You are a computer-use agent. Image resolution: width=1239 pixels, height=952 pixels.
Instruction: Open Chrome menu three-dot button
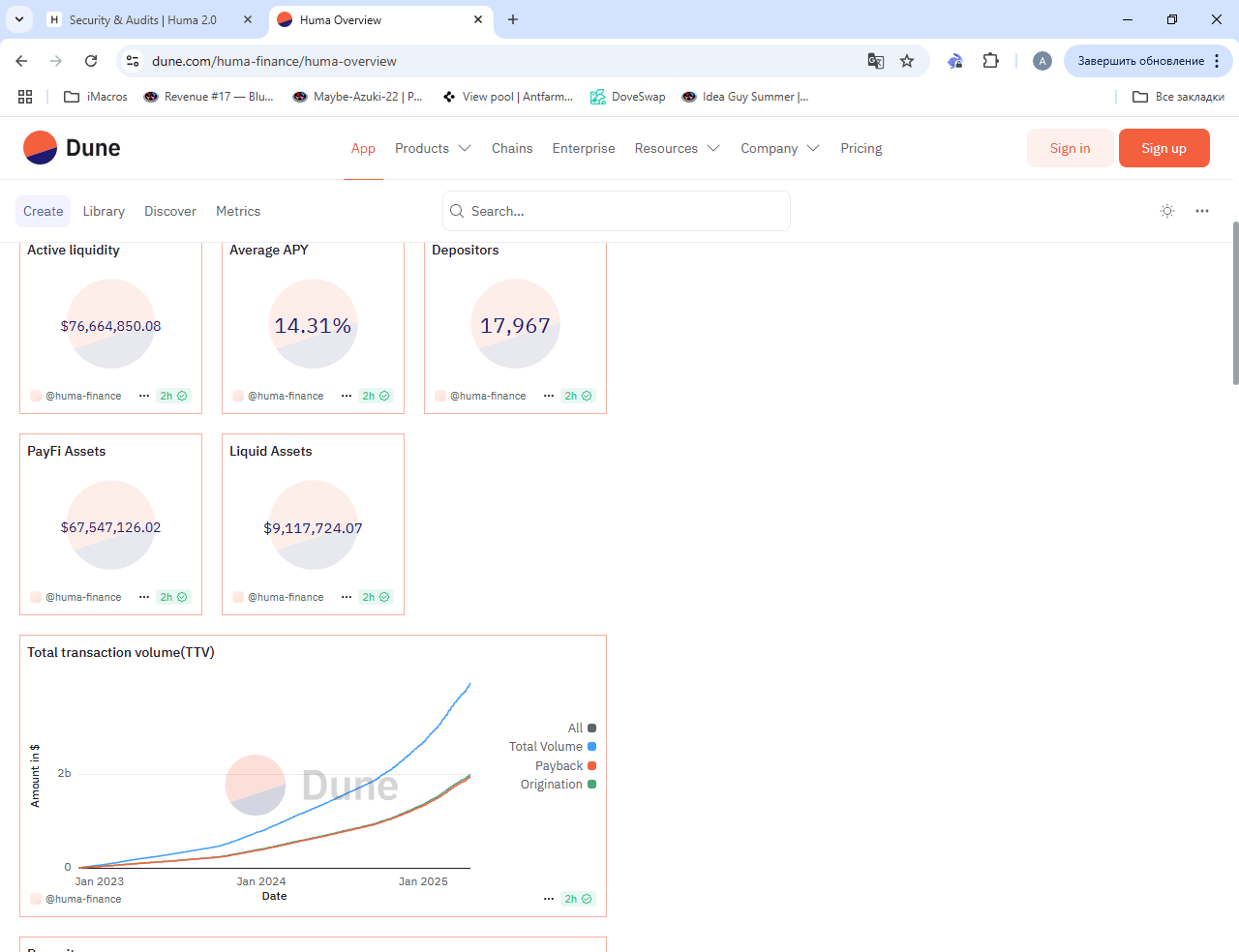(x=1217, y=61)
